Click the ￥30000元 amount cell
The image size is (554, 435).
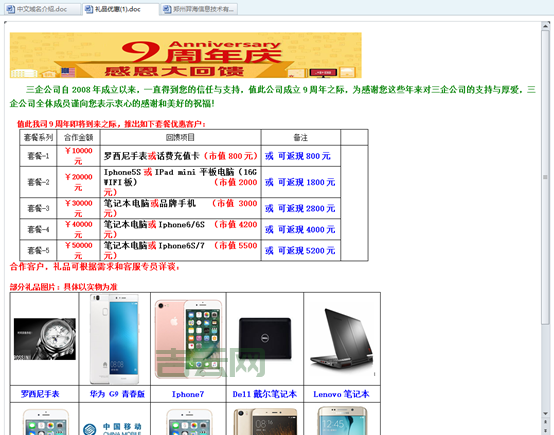[x=78, y=208]
